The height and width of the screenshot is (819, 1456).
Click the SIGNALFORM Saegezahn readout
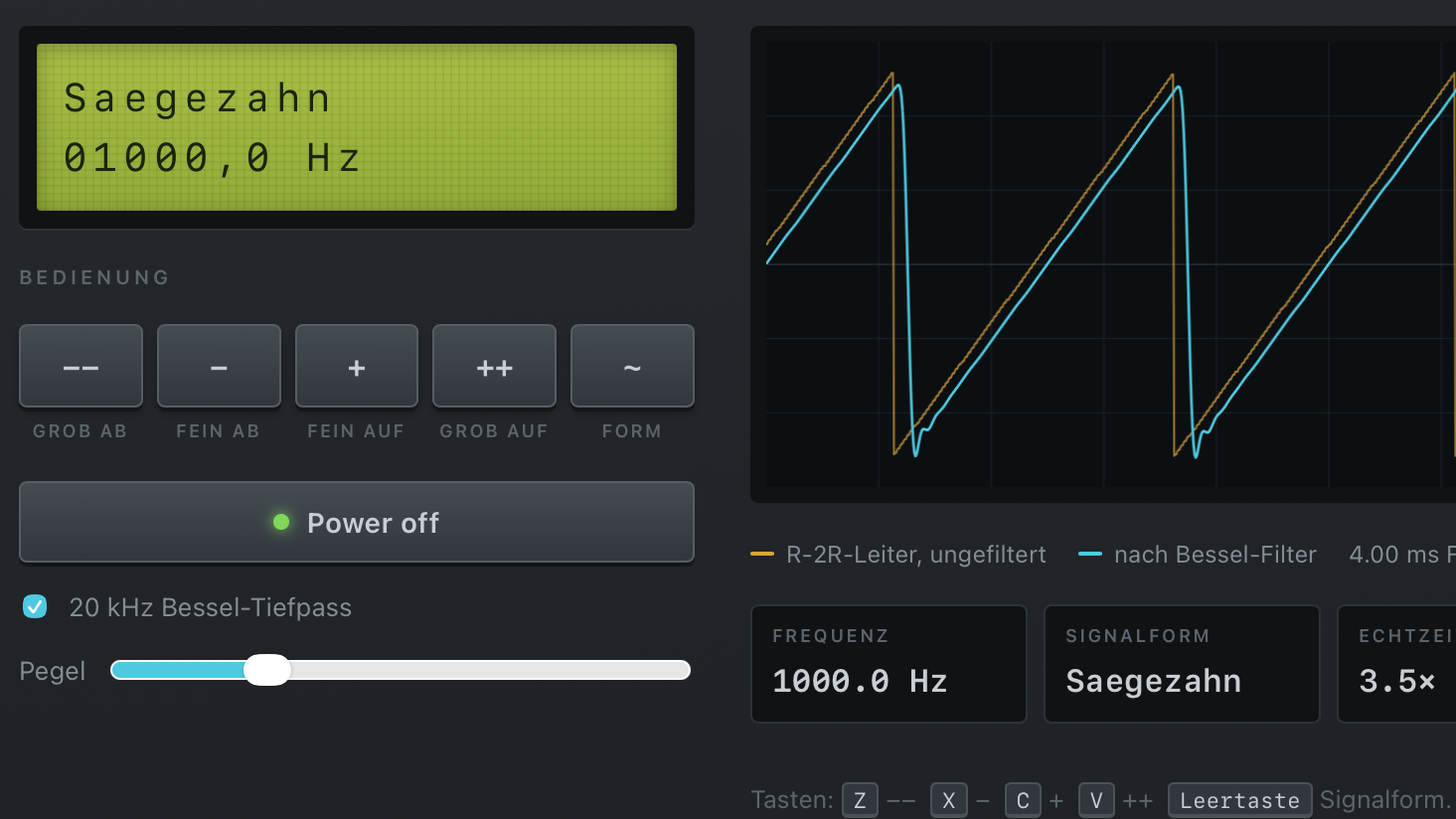1182,664
